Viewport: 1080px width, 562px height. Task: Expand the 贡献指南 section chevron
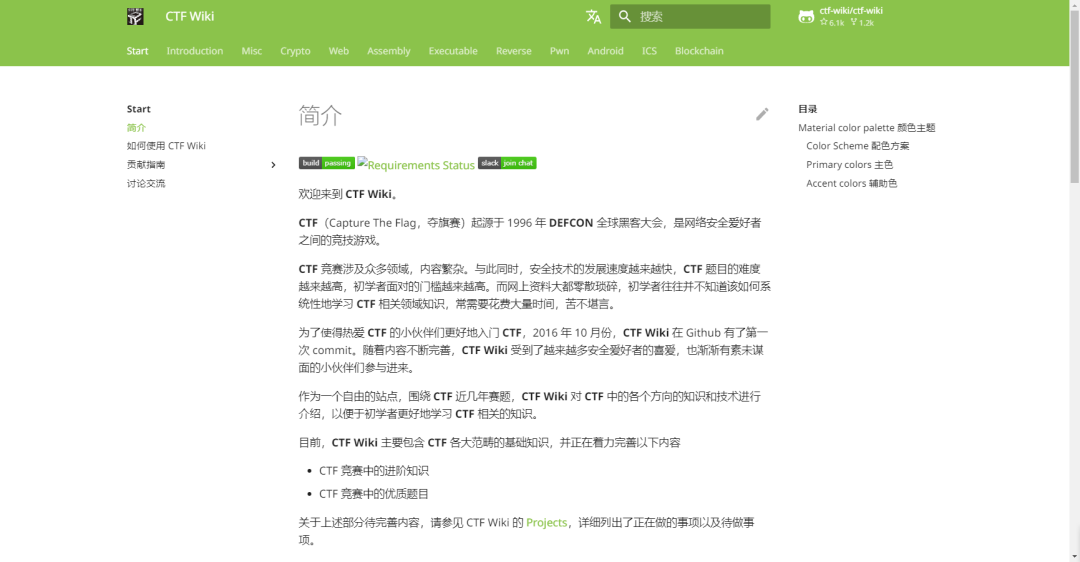[x=273, y=165]
